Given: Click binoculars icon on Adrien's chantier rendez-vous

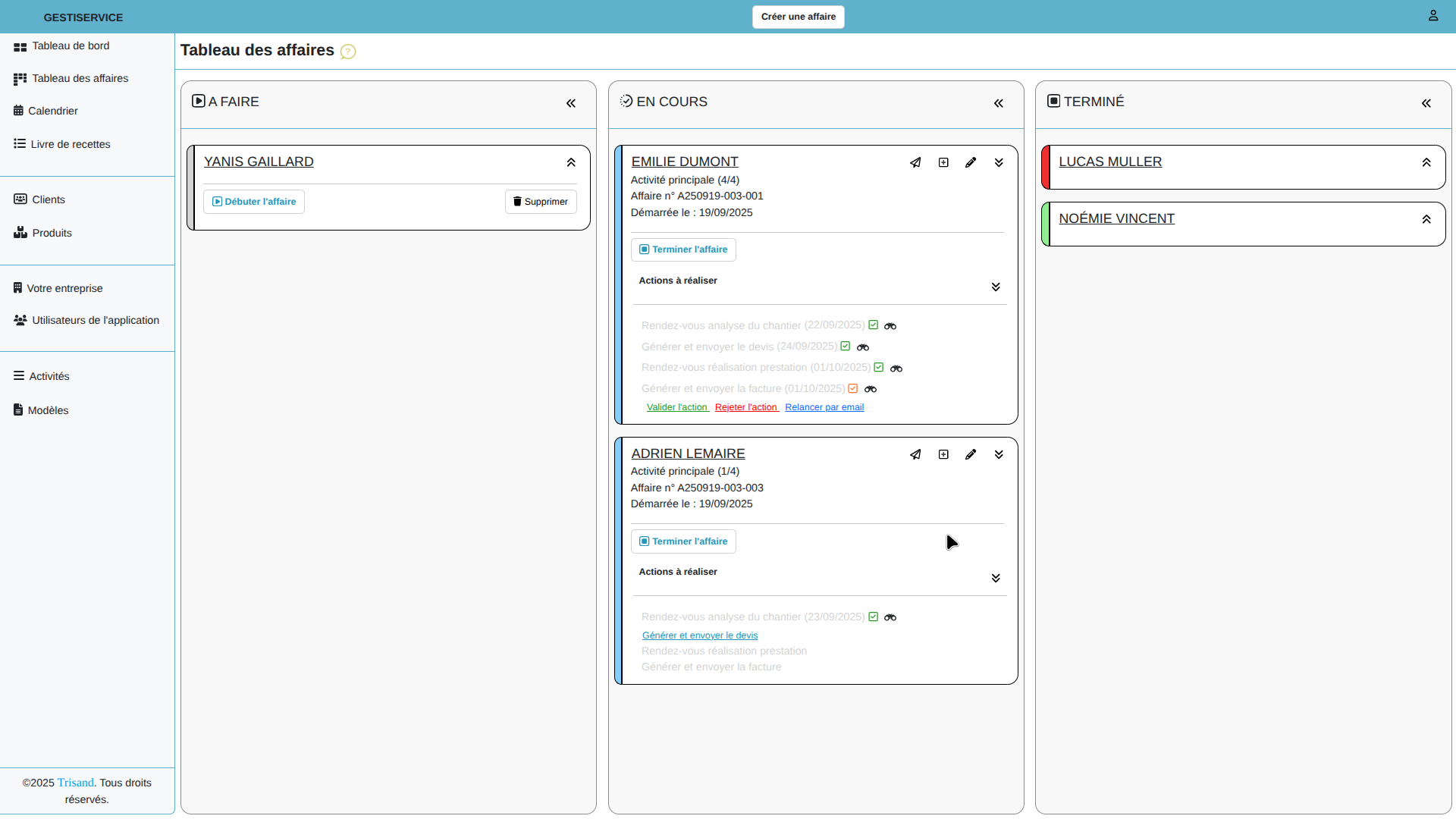Looking at the screenshot, I should pyautogui.click(x=890, y=618).
